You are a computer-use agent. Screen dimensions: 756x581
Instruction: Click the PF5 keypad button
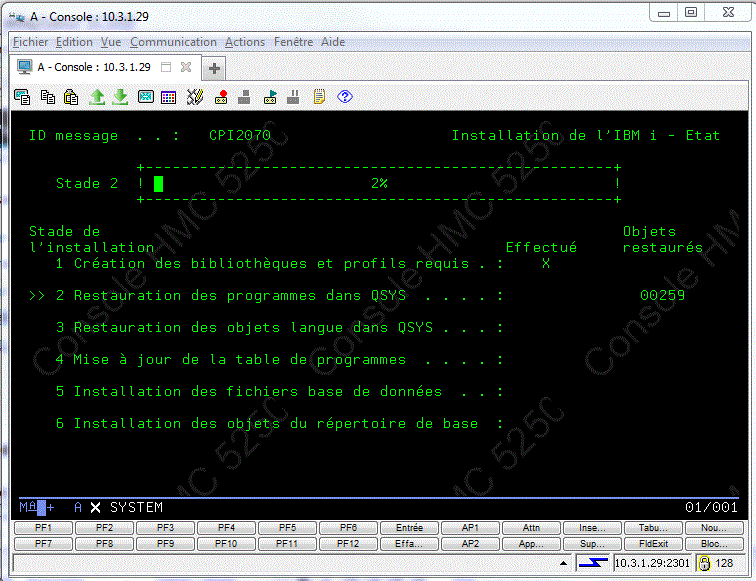pos(287,528)
